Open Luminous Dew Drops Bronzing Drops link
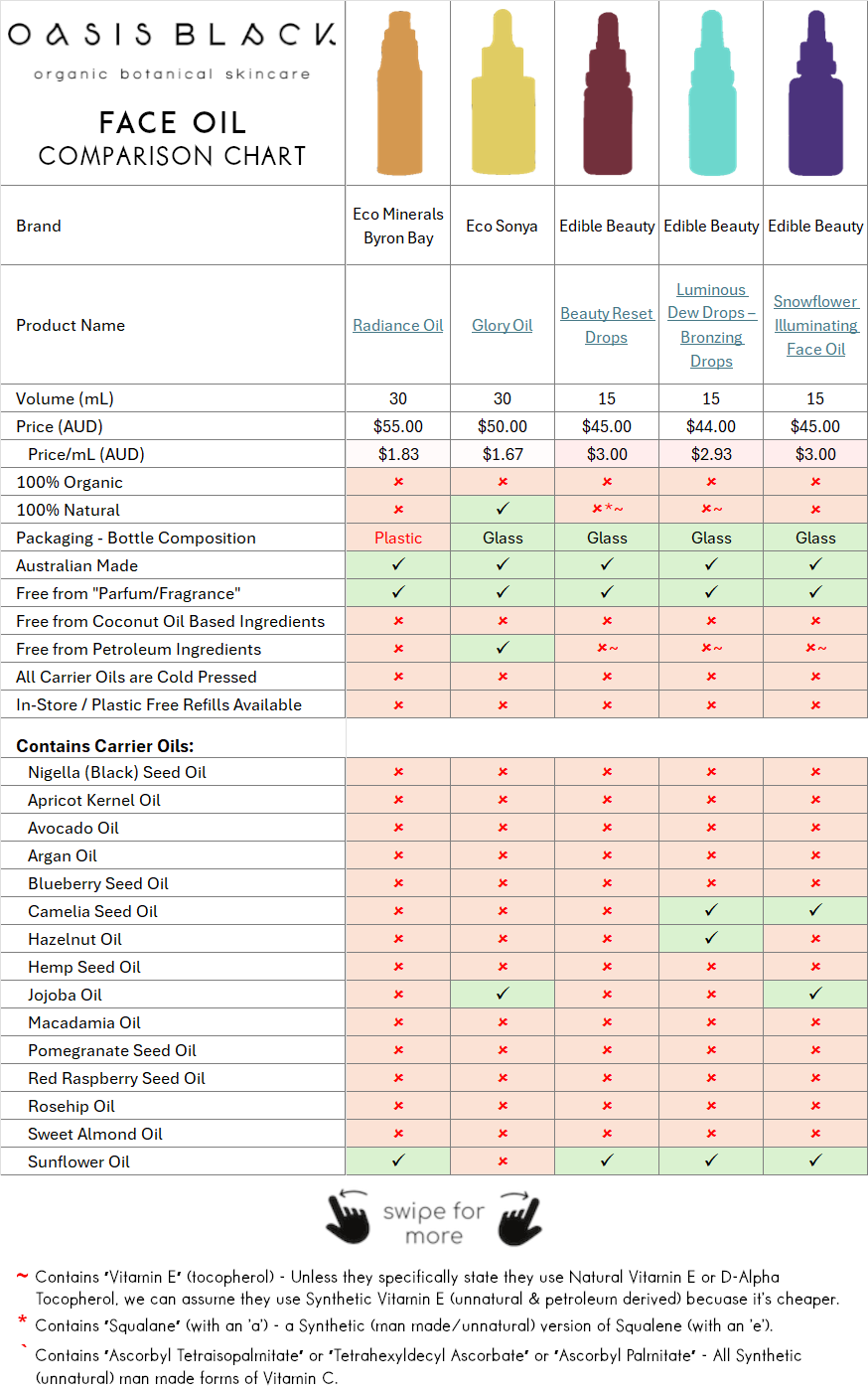Viewport: 868px width, 1391px height. (x=711, y=325)
